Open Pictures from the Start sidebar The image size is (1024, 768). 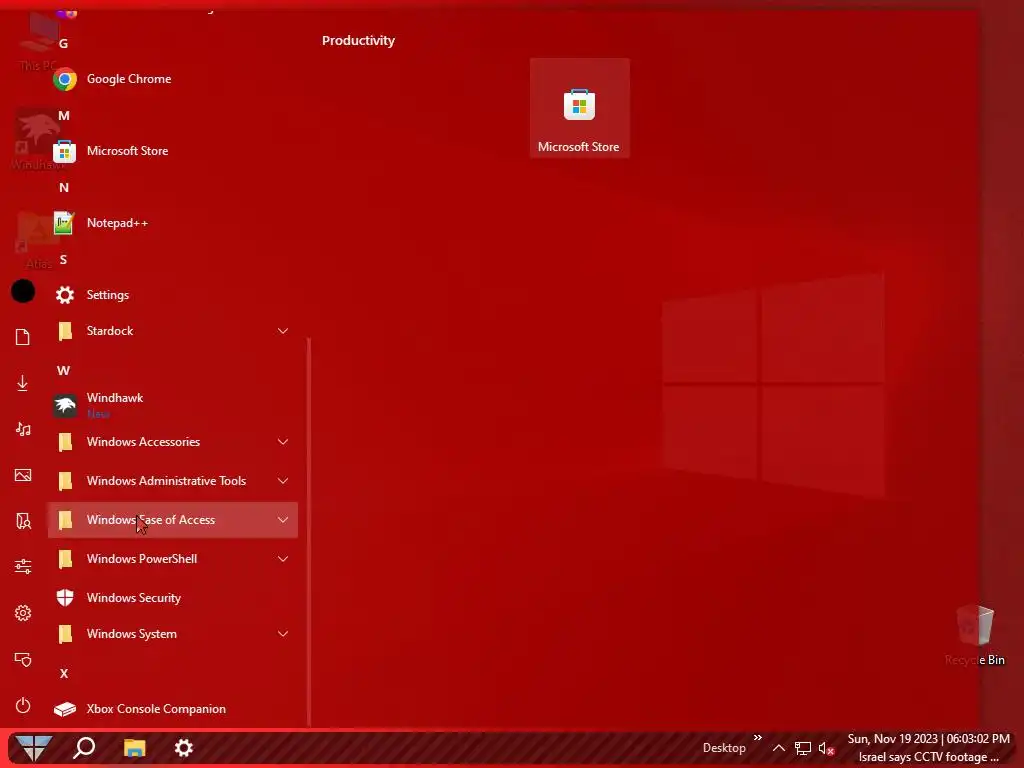click(23, 475)
